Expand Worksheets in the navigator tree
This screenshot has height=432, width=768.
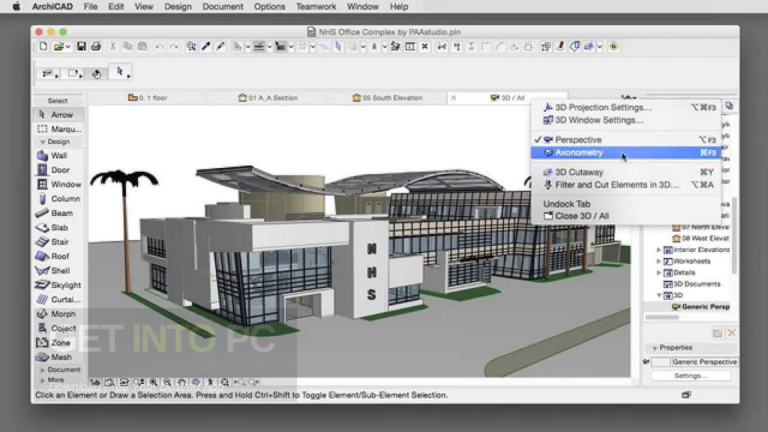tap(659, 261)
